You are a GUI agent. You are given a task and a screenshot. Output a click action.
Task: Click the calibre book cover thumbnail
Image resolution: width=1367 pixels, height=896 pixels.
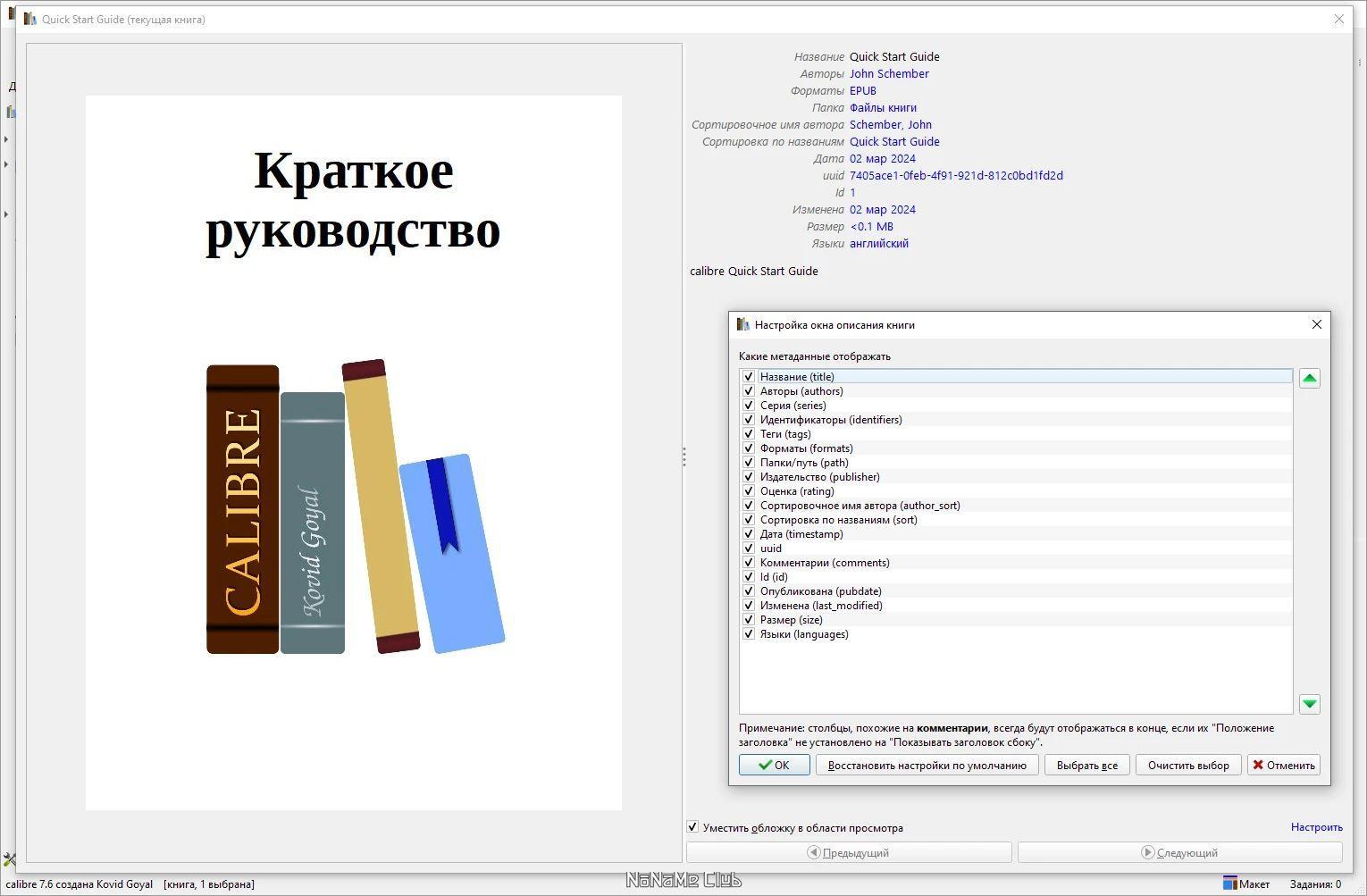[354, 453]
